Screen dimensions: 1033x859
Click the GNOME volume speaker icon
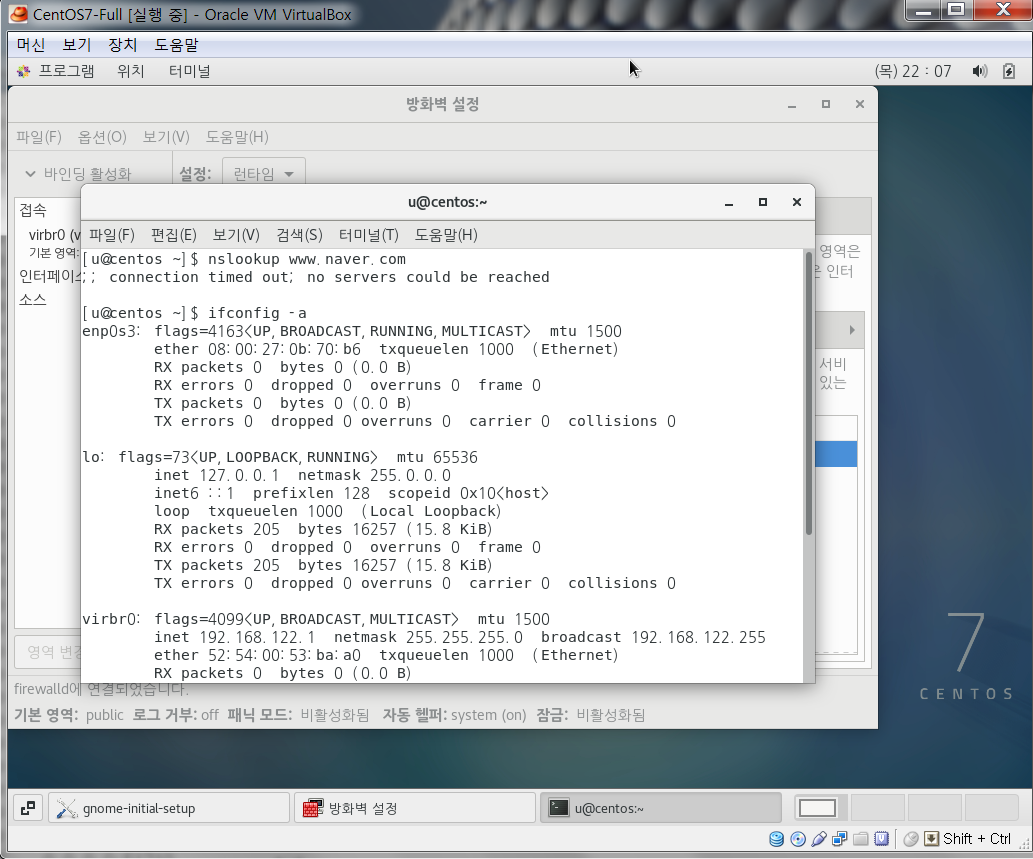pyautogui.click(x=980, y=71)
